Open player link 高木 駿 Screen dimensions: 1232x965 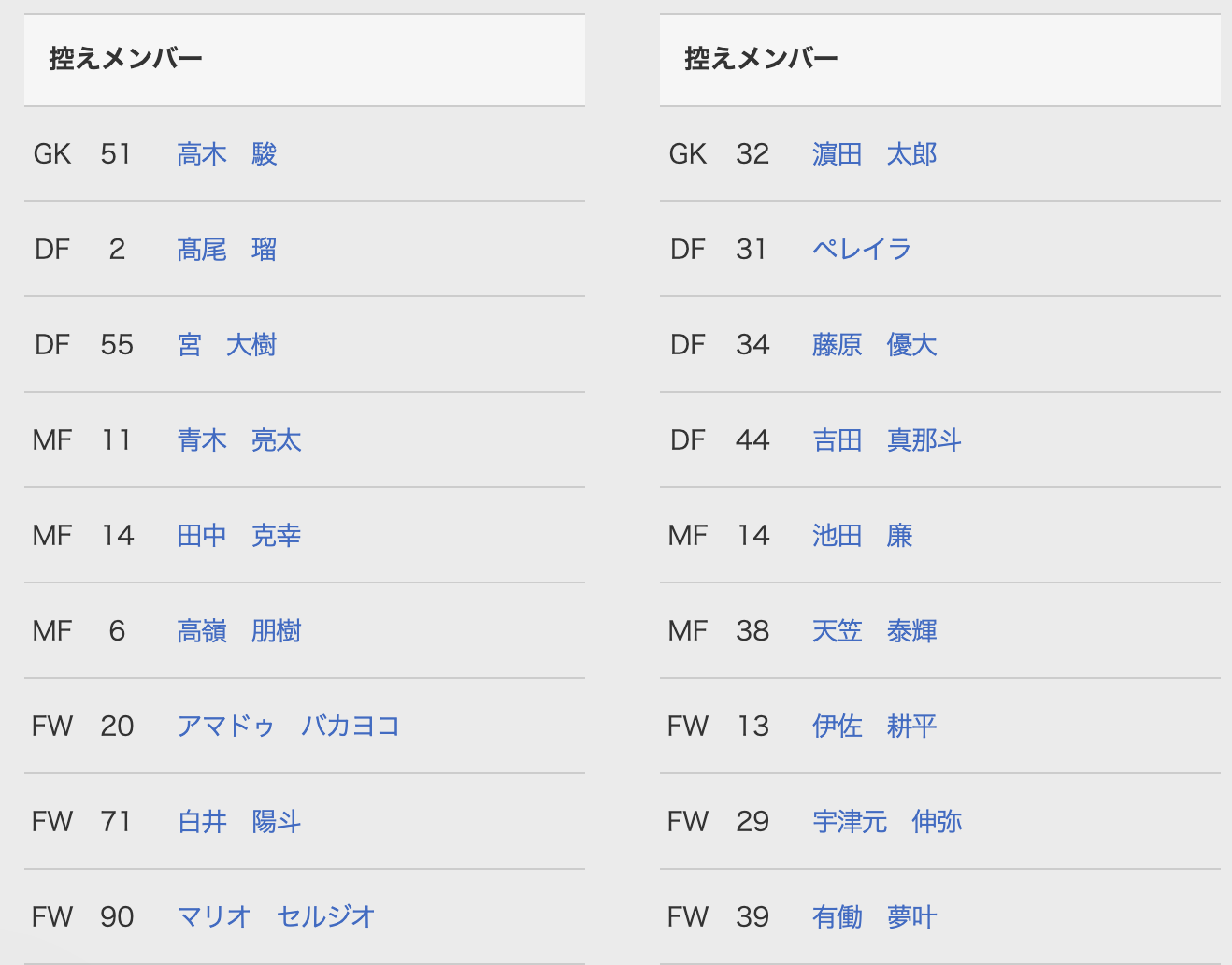(x=227, y=154)
